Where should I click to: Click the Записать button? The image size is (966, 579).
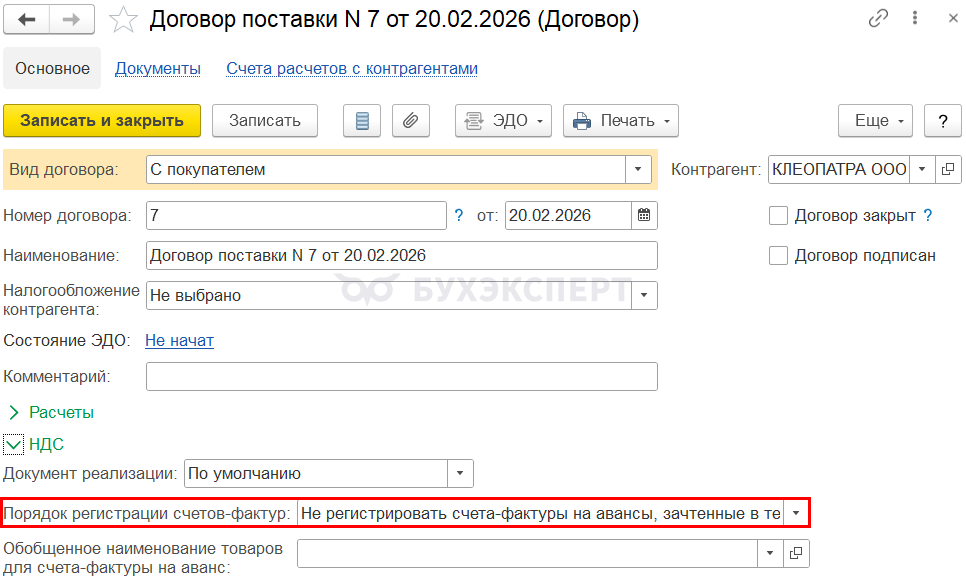click(265, 121)
